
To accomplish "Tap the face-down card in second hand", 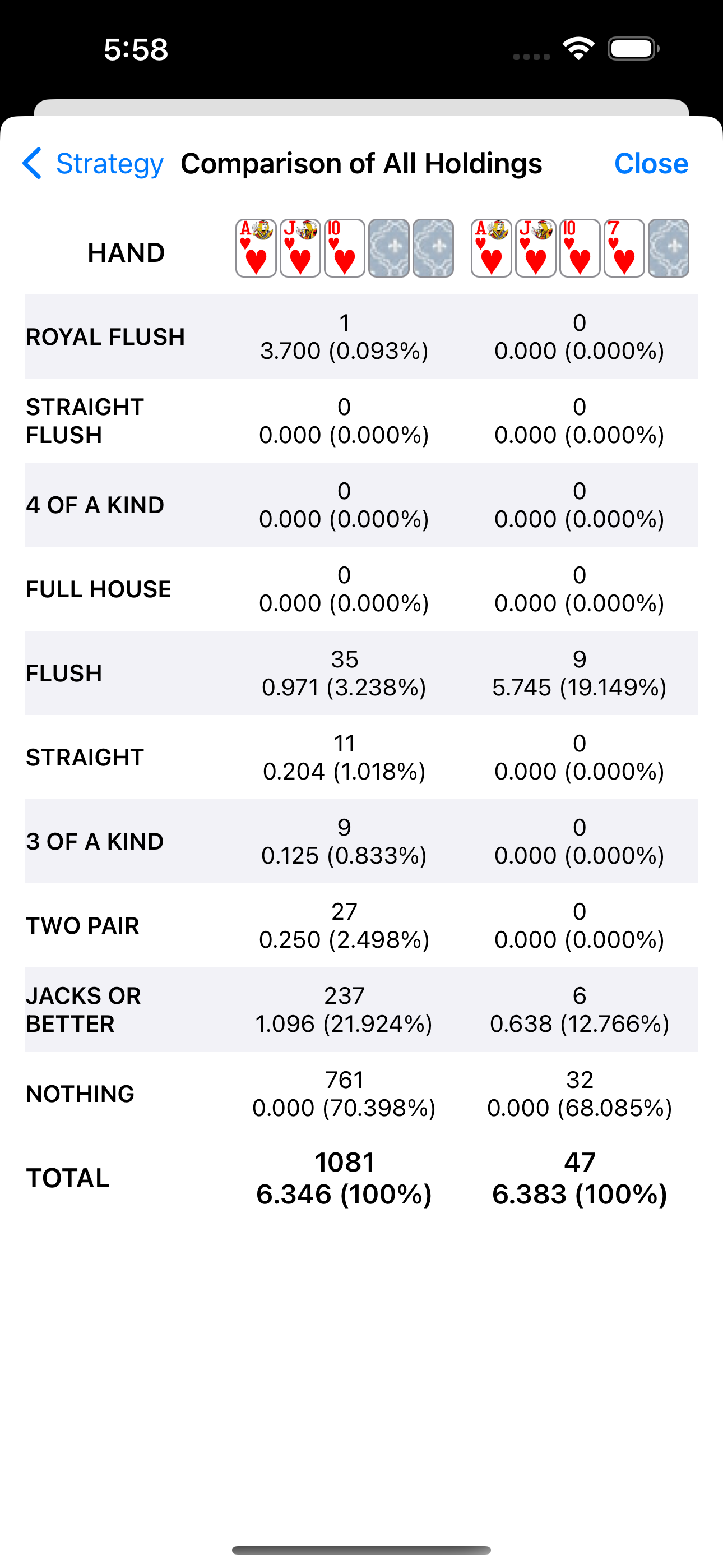I will pyautogui.click(x=668, y=248).
